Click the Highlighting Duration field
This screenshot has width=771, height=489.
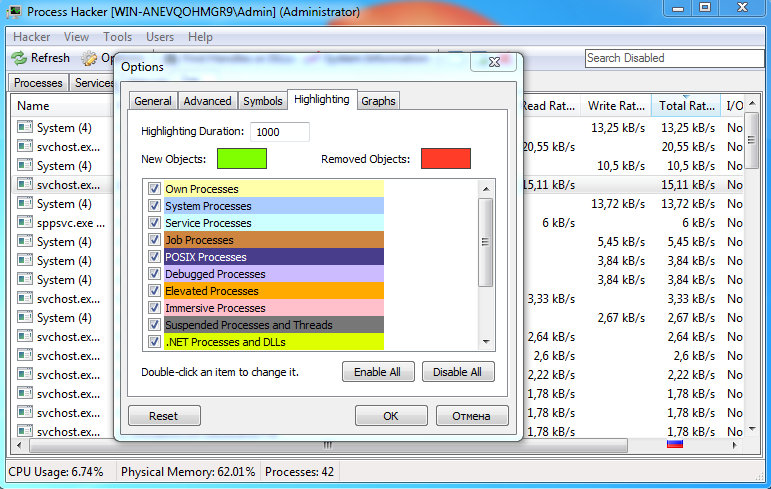(x=280, y=132)
